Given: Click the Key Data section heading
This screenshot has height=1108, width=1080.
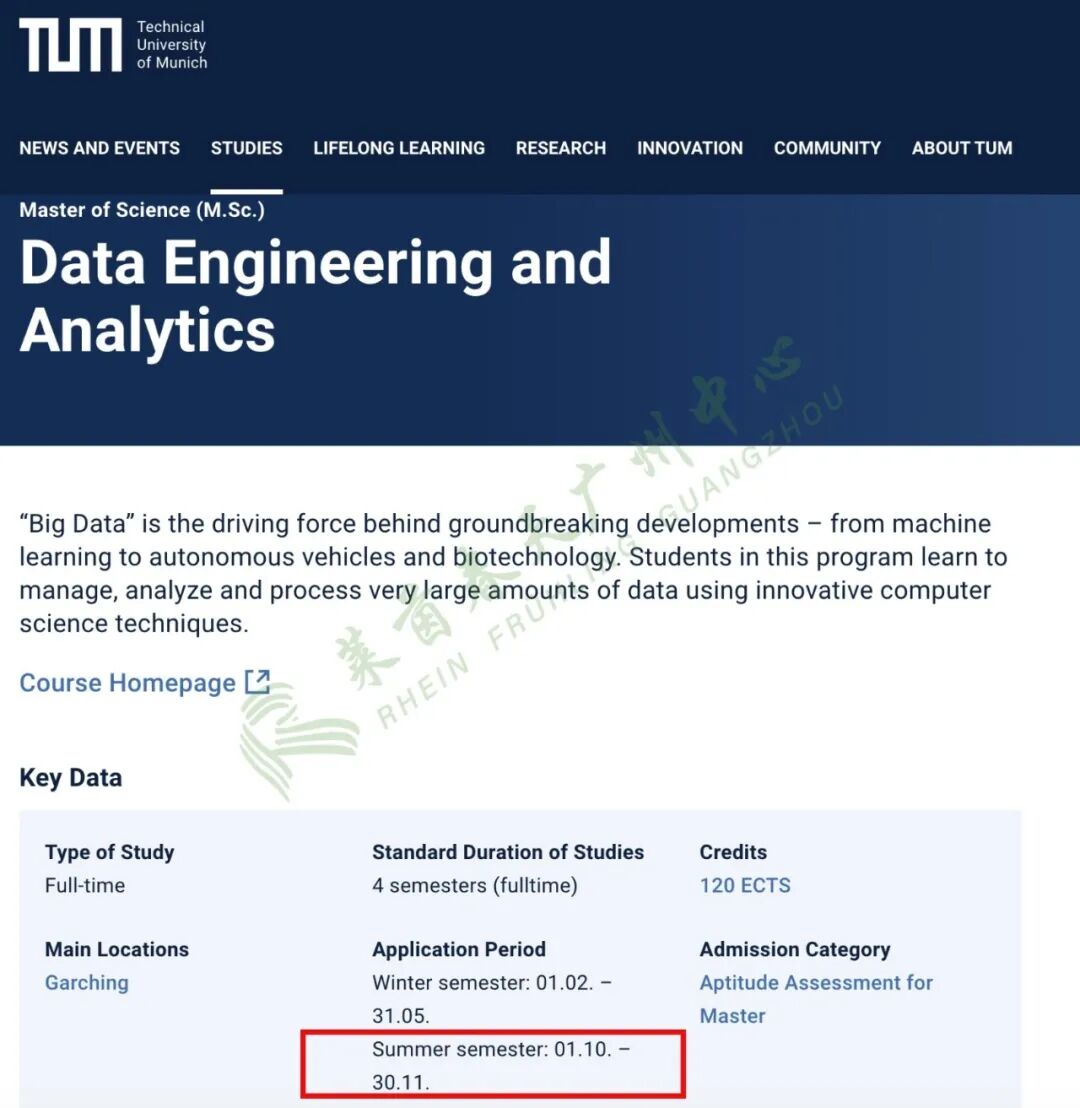Looking at the screenshot, I should pos(71,778).
